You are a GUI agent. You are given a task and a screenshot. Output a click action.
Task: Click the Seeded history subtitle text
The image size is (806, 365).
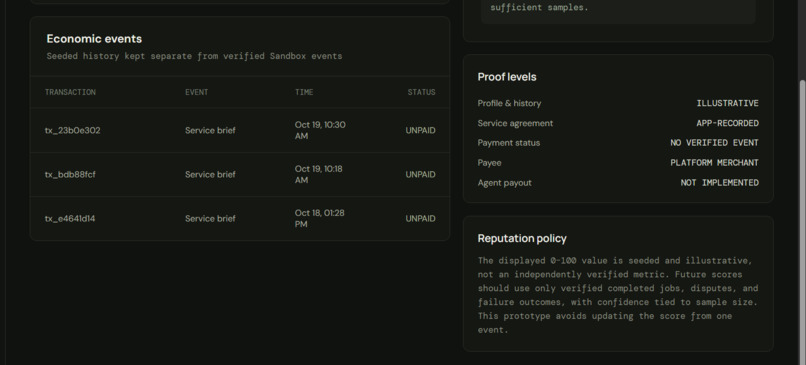[x=194, y=56]
